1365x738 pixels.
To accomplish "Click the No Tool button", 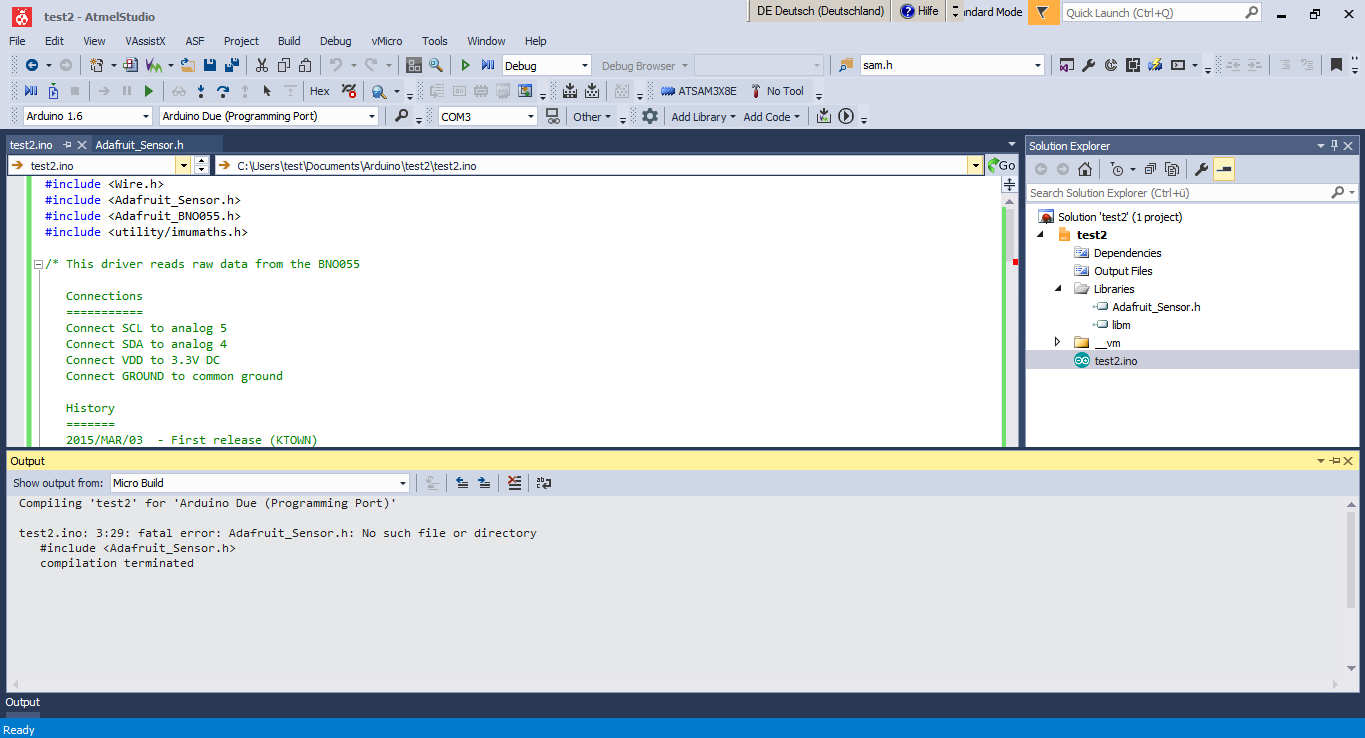I will (776, 91).
